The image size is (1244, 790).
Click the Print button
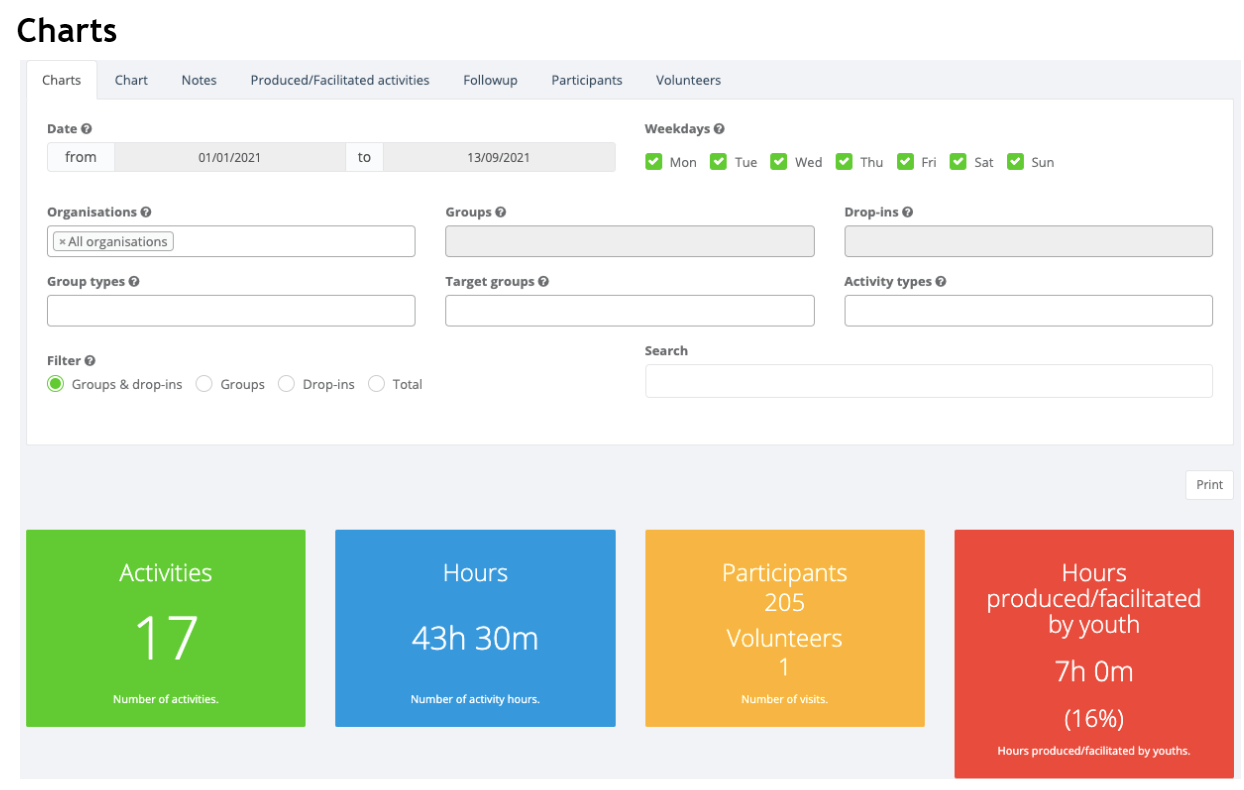coord(1209,485)
